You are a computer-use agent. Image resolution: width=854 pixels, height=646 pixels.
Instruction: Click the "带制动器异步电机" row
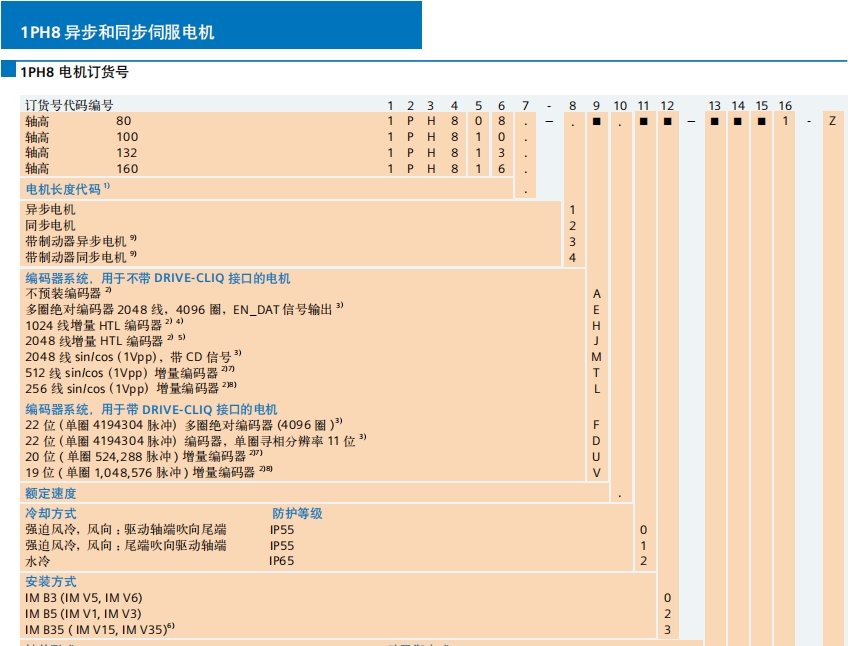[81, 241]
